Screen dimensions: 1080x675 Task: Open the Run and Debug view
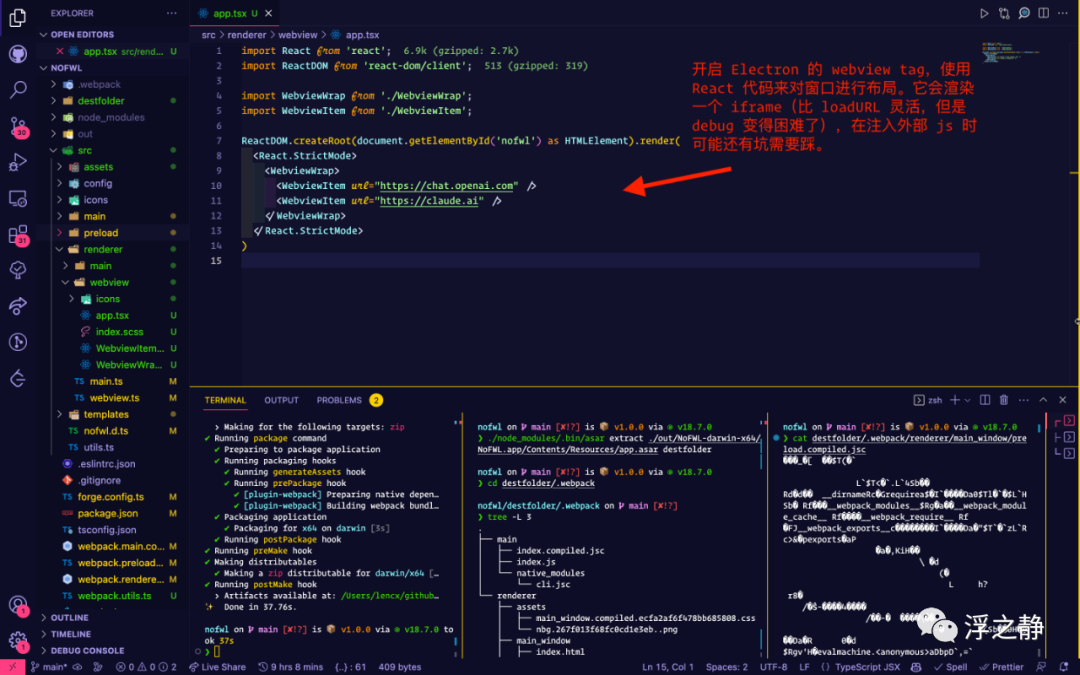click(18, 163)
